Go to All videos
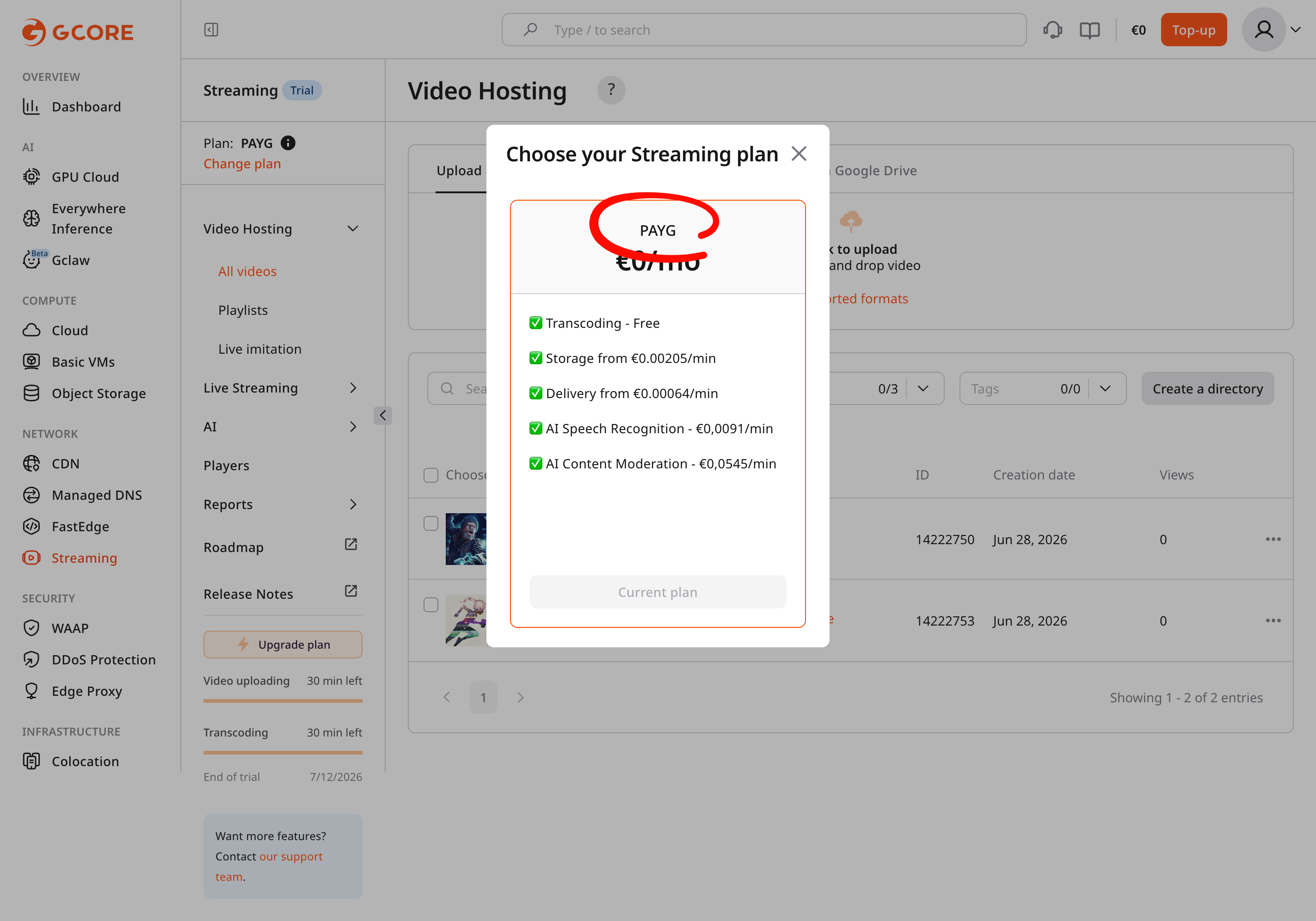Viewport: 1316px width, 921px height. (x=247, y=272)
